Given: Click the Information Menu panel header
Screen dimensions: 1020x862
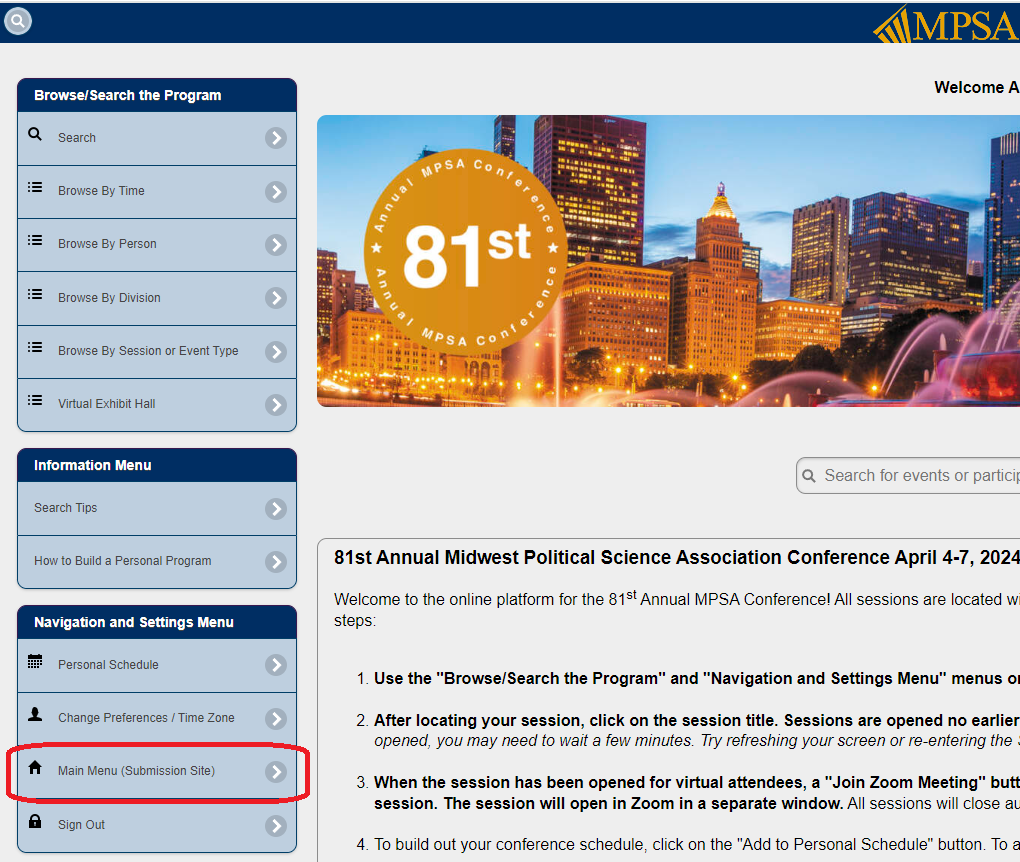Looking at the screenshot, I should point(157,465).
